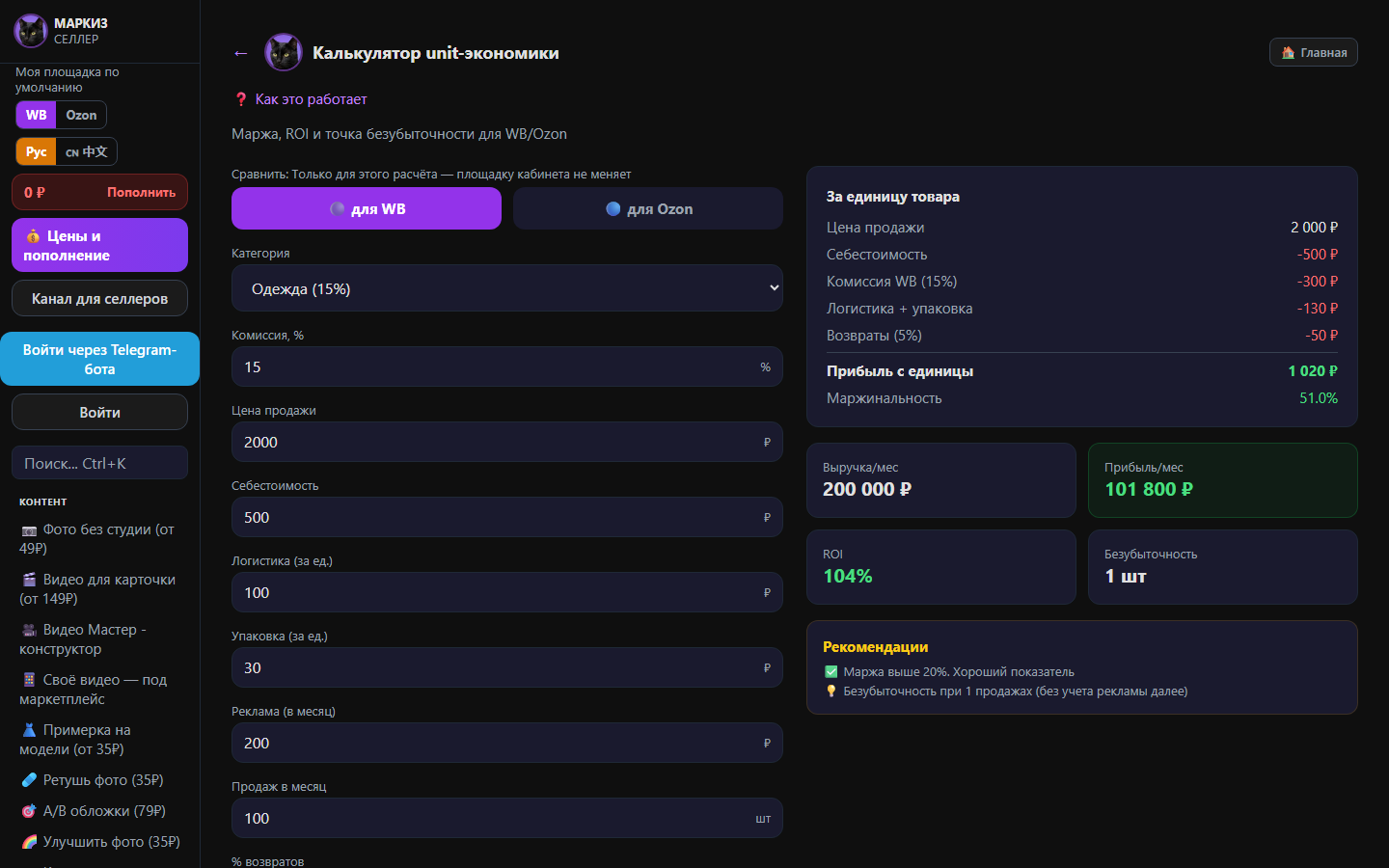This screenshot has height=868, width=1389.
Task: Choose для WB comparison tab
Action: point(367,208)
